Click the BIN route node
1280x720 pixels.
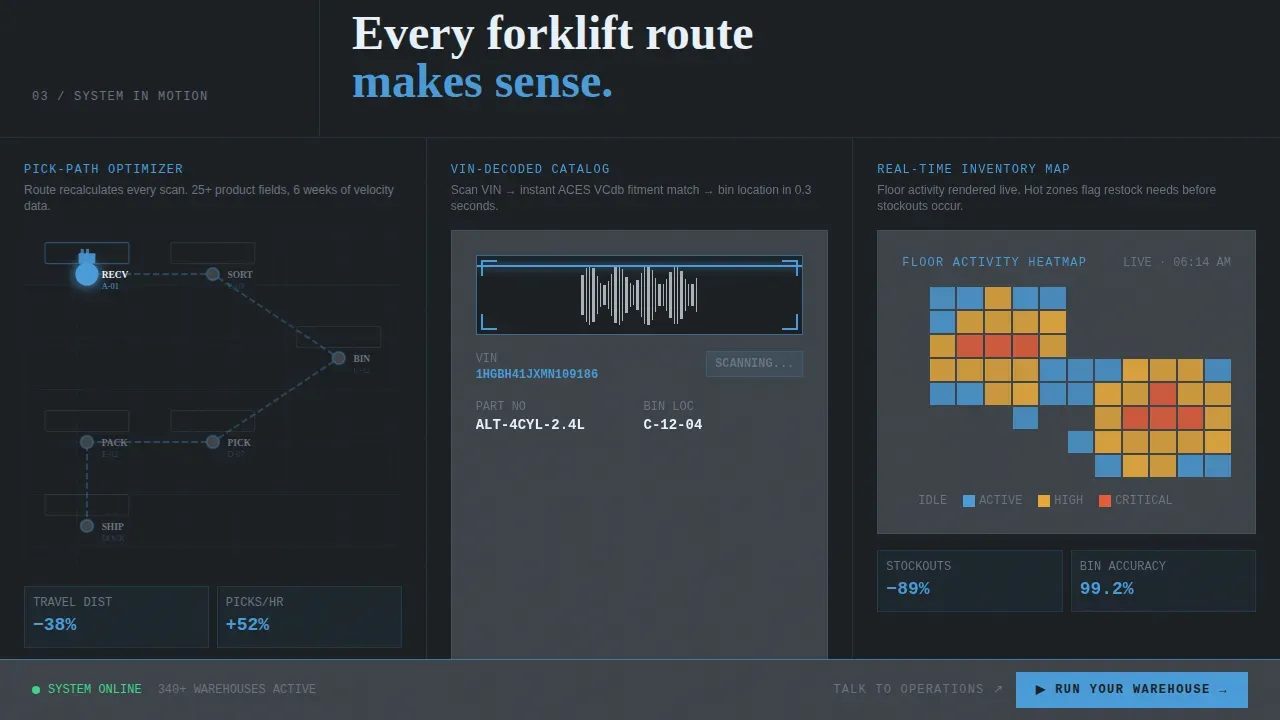pos(338,358)
